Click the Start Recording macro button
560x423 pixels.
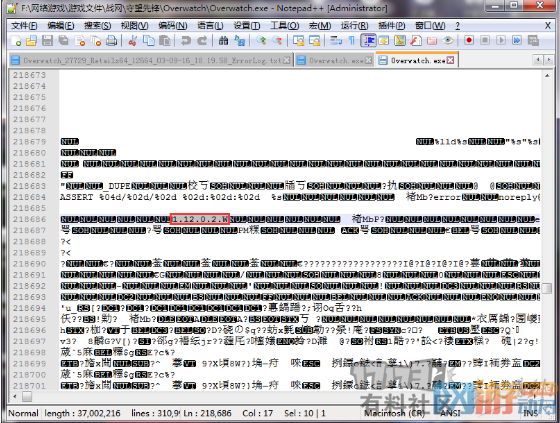[x=469, y=40]
